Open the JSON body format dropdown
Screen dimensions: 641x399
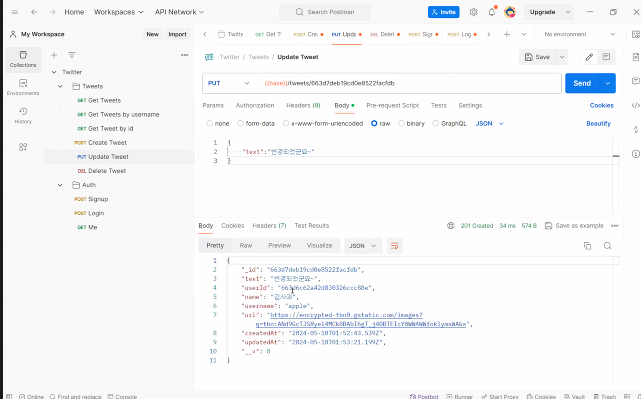click(x=489, y=123)
